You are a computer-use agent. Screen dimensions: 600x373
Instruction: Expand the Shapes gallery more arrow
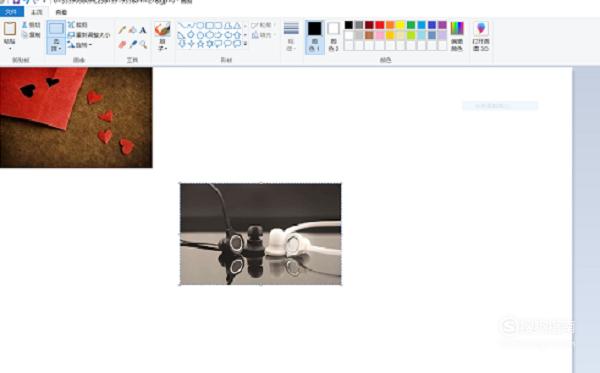pyautogui.click(x=245, y=44)
